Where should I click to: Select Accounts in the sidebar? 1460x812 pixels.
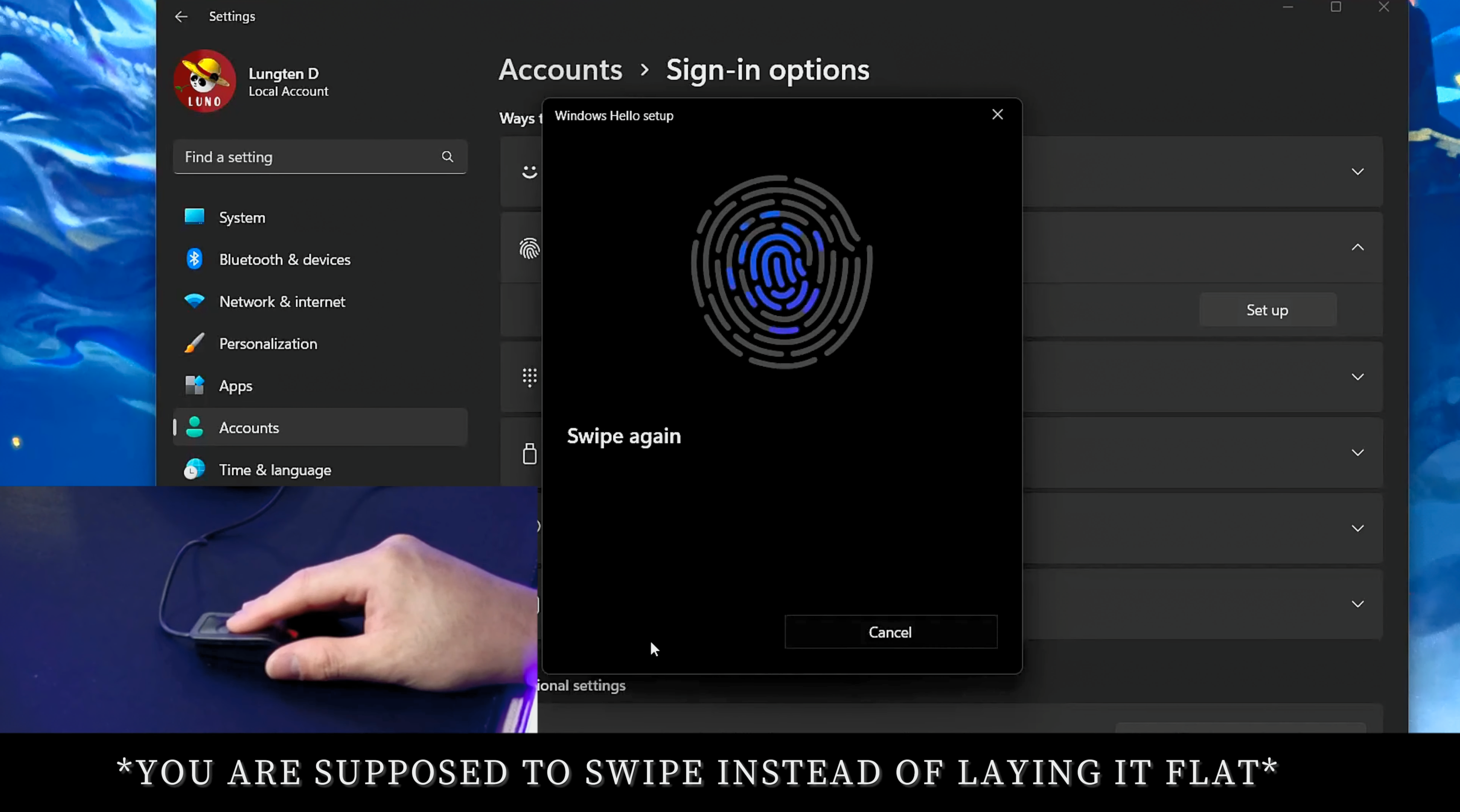[320, 428]
